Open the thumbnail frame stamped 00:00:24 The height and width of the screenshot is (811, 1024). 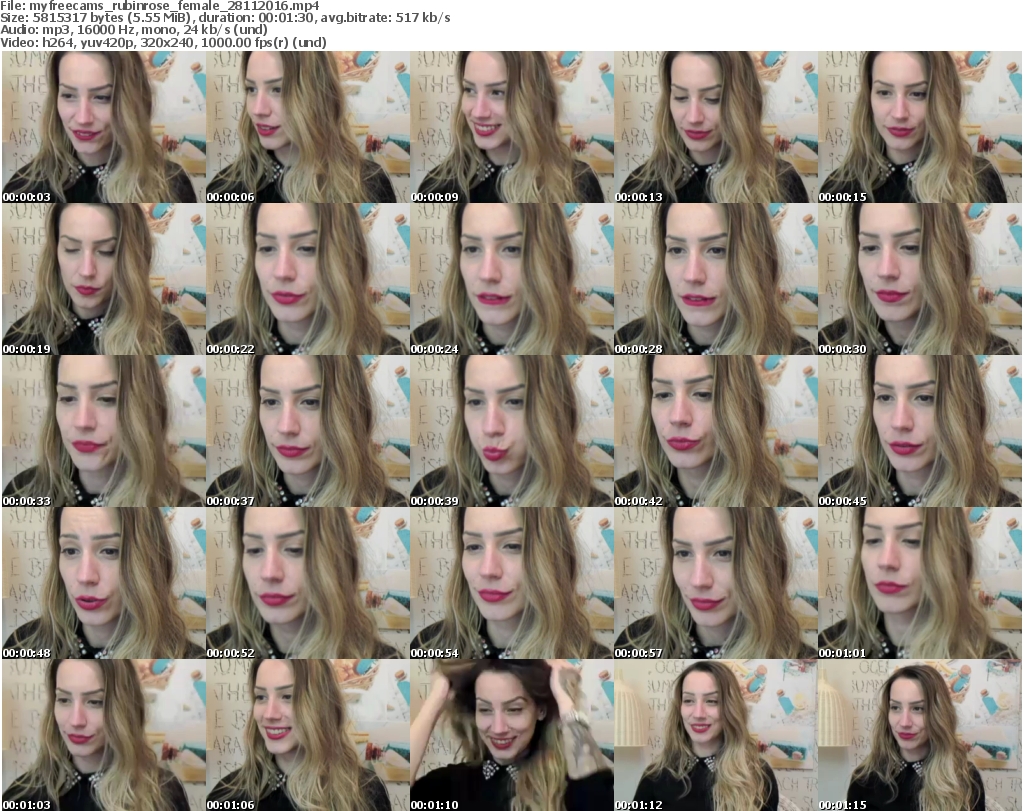pos(512,279)
